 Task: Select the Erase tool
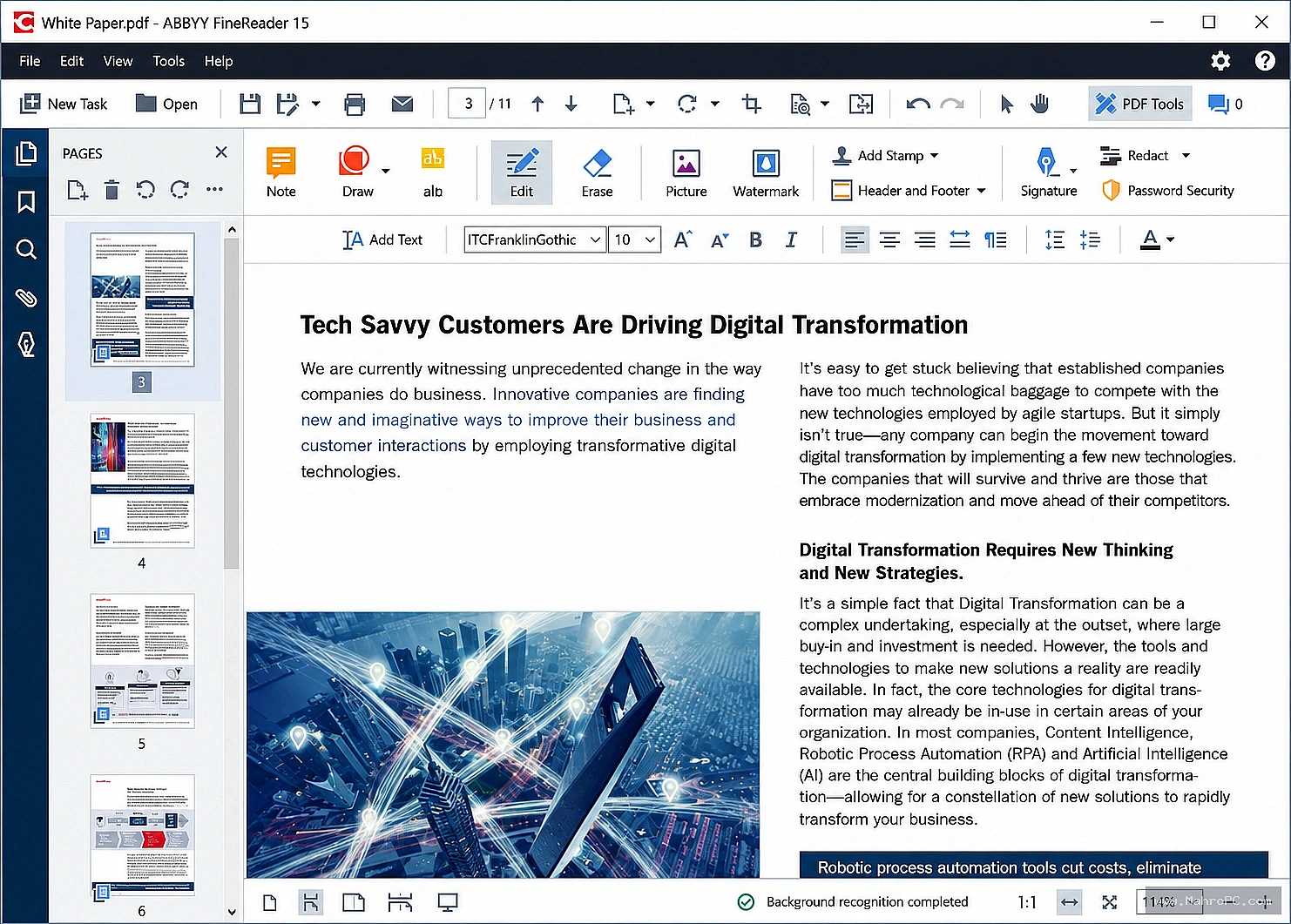[598, 172]
